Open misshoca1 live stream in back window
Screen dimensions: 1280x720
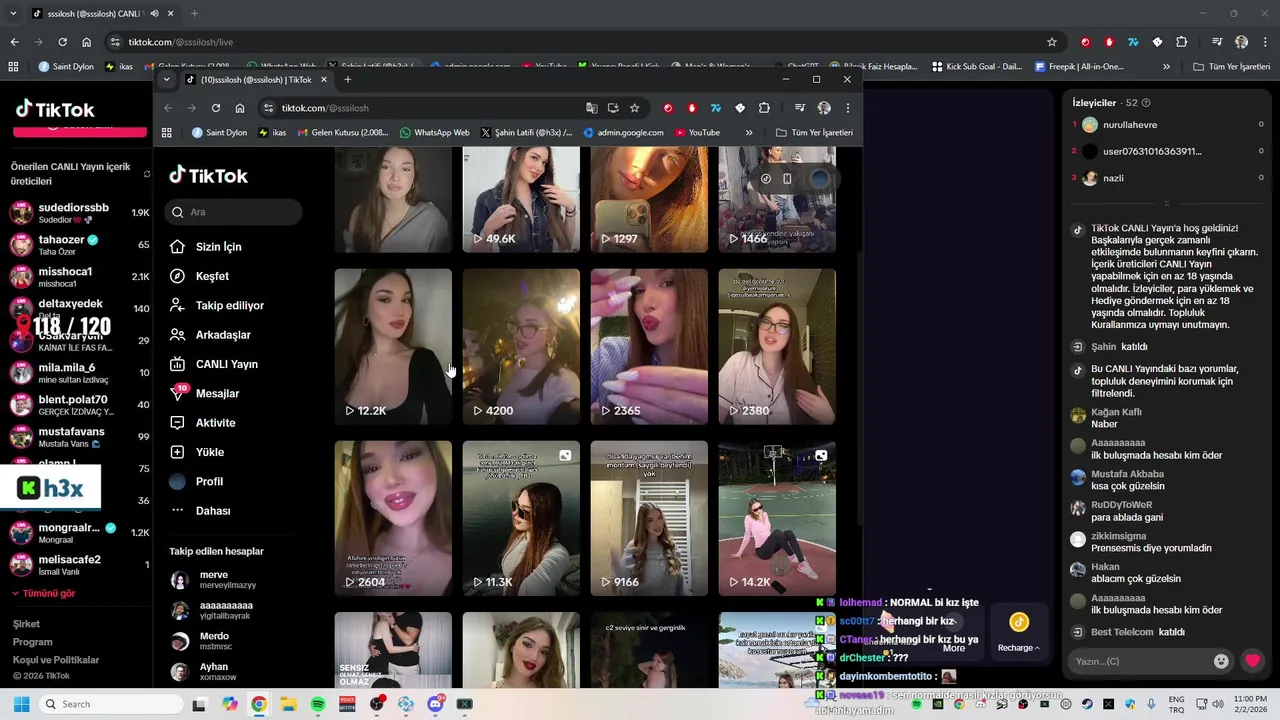click(79, 277)
